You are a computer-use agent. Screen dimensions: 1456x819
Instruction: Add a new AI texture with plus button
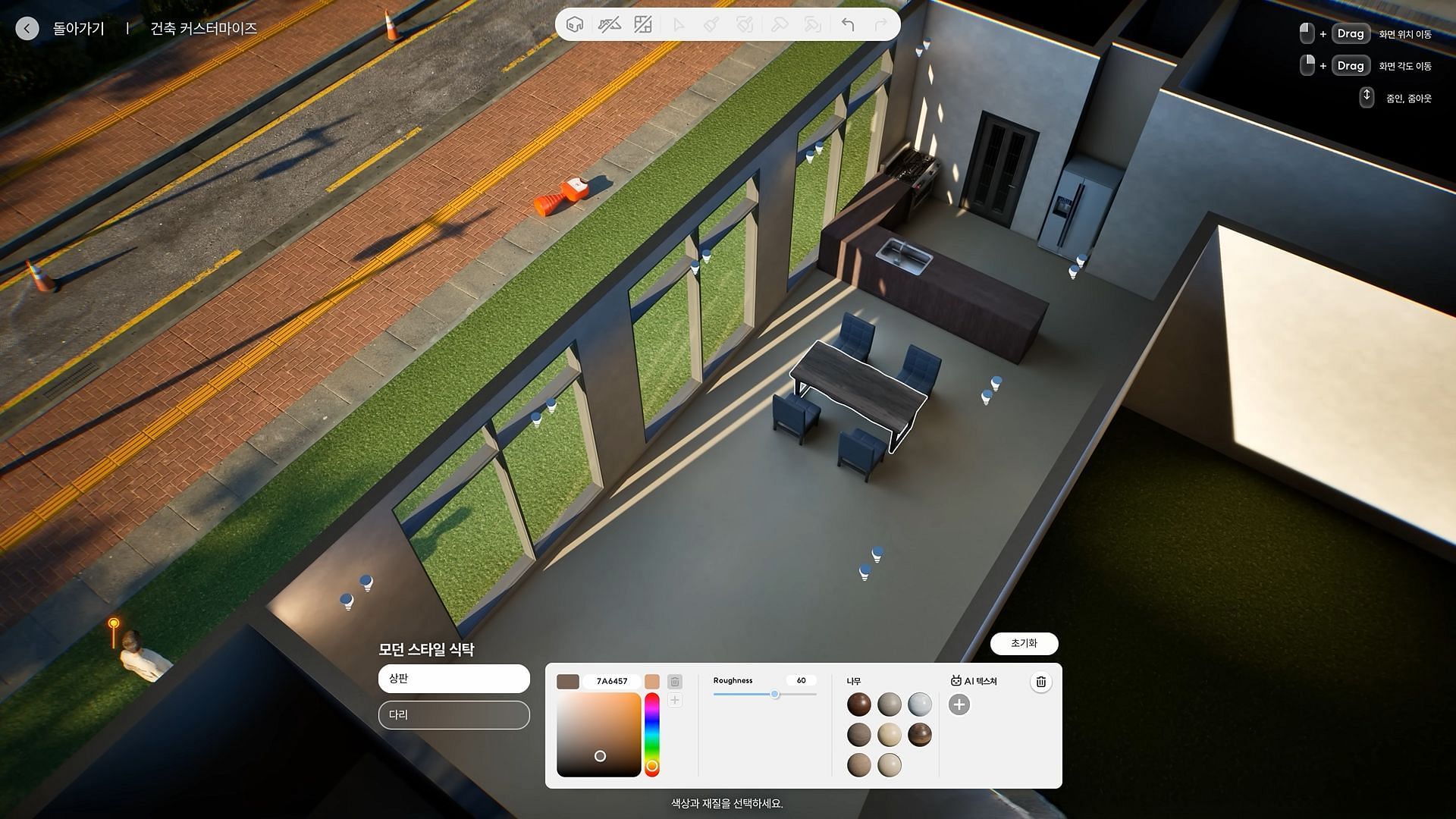coord(959,704)
